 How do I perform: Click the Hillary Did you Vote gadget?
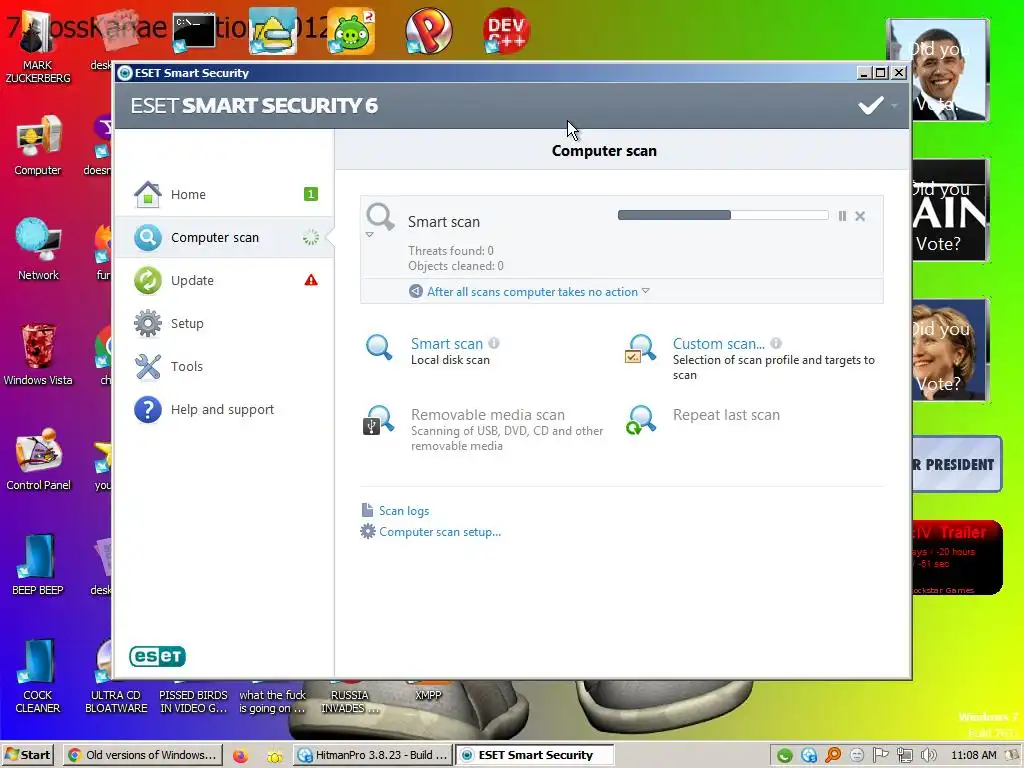(950, 350)
